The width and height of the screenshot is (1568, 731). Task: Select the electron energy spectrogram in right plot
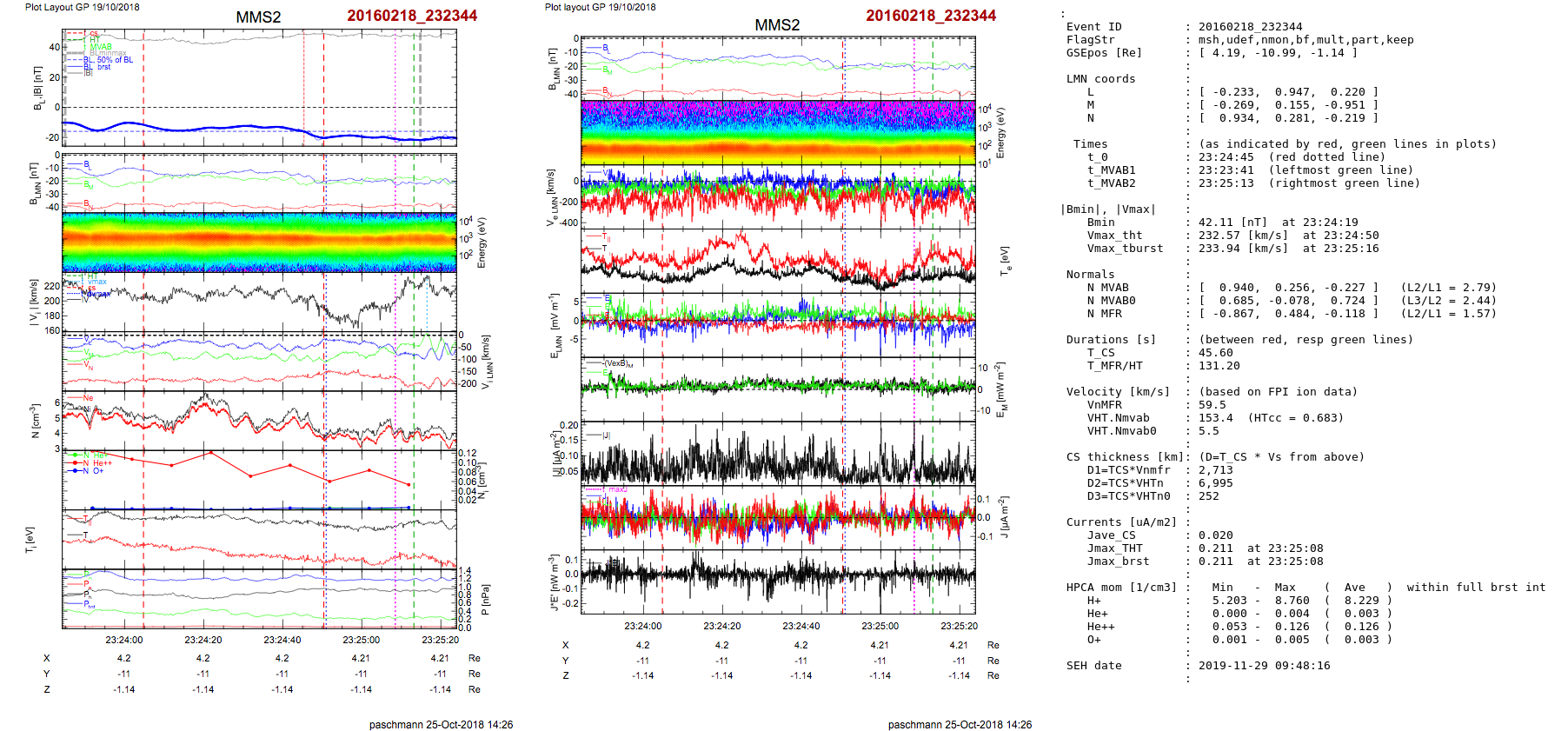click(x=778, y=133)
